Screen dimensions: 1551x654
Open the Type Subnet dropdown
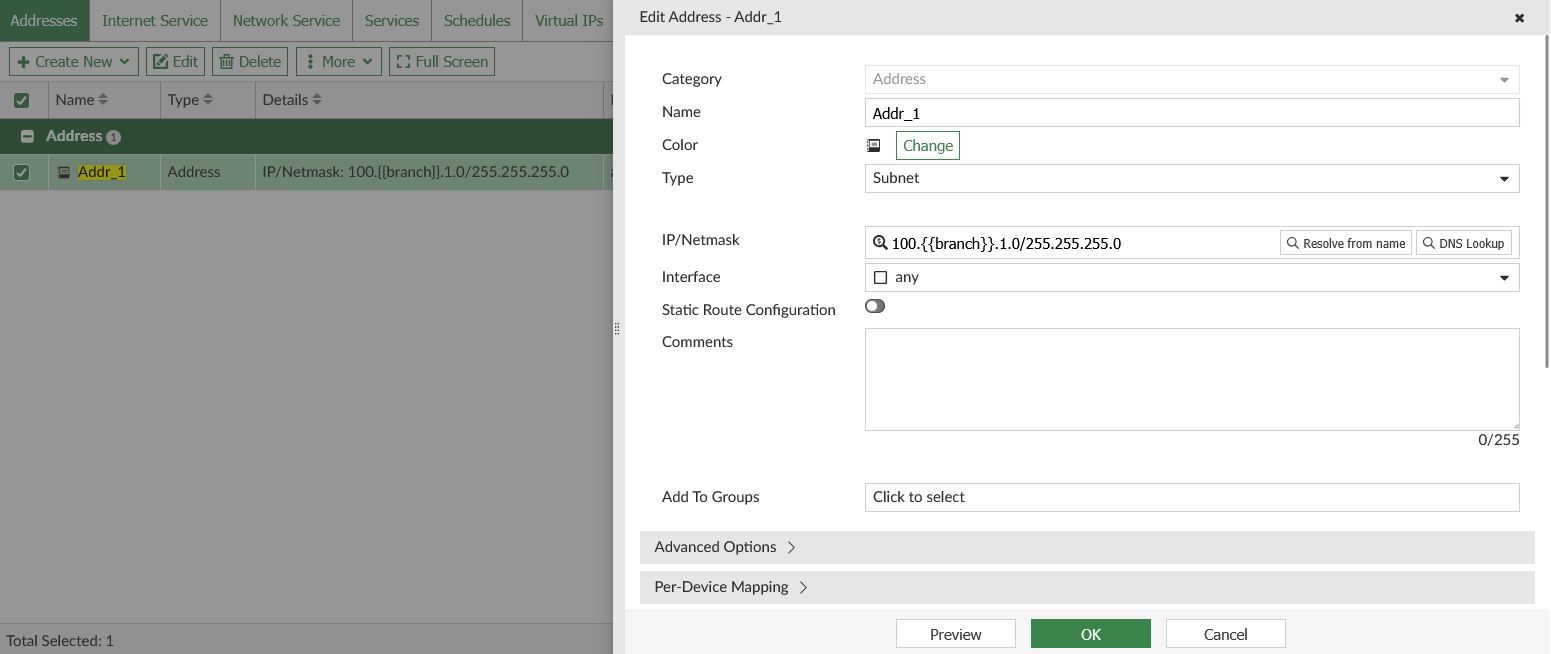coord(1191,178)
